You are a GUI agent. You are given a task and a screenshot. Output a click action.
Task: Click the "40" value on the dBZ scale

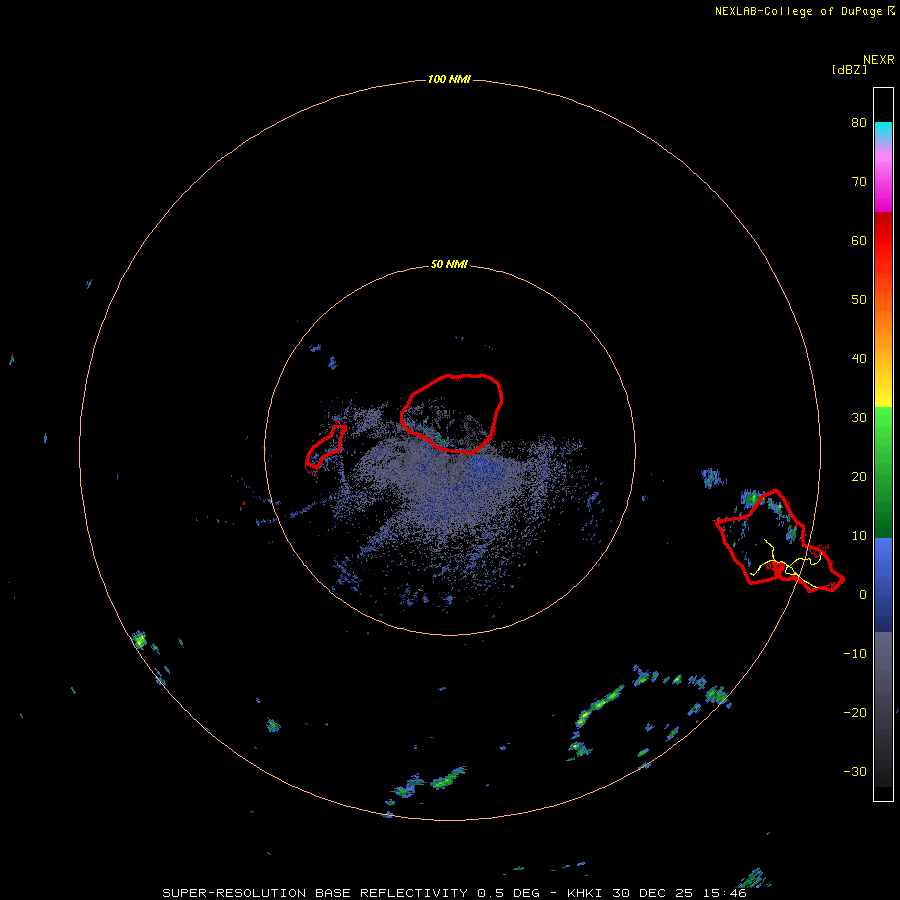click(859, 359)
